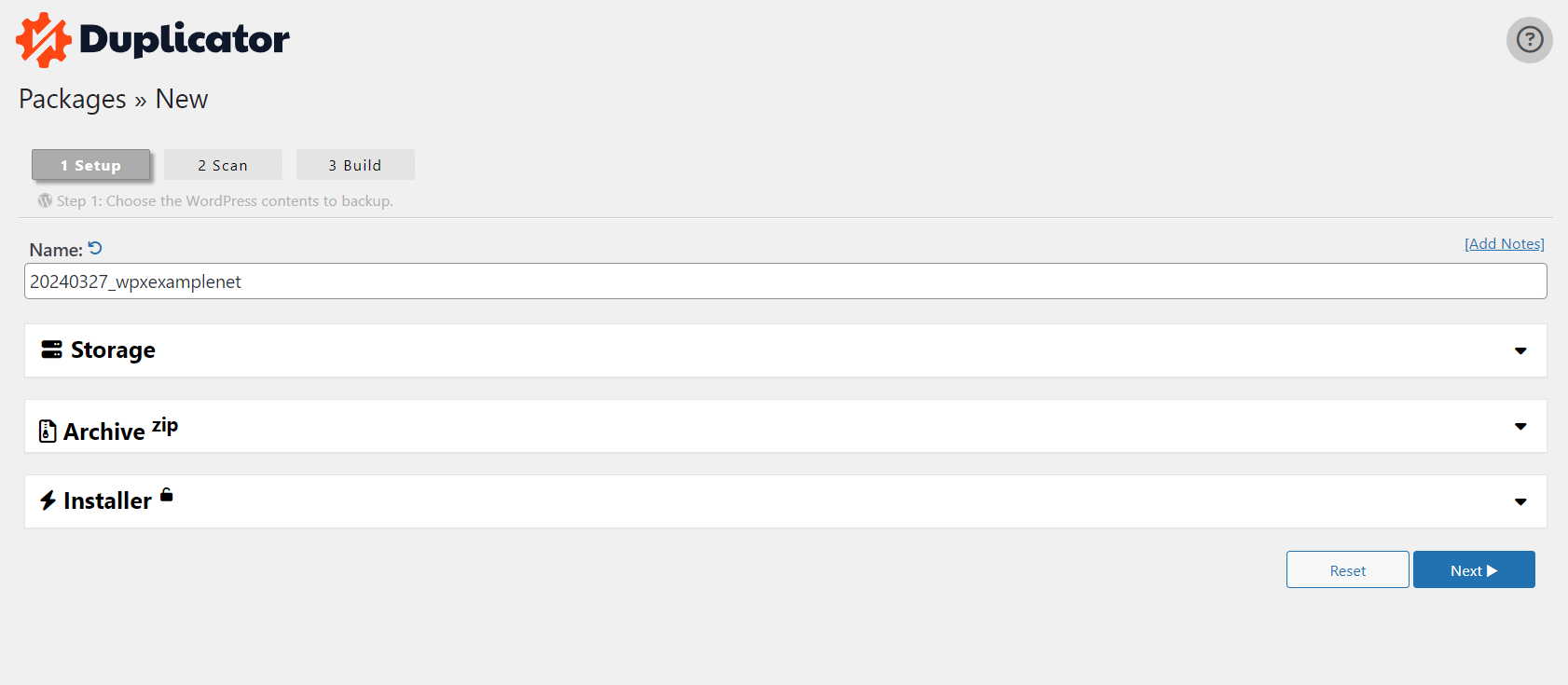The height and width of the screenshot is (685, 1568).
Task: Click the Storage server icon
Action: tap(51, 349)
